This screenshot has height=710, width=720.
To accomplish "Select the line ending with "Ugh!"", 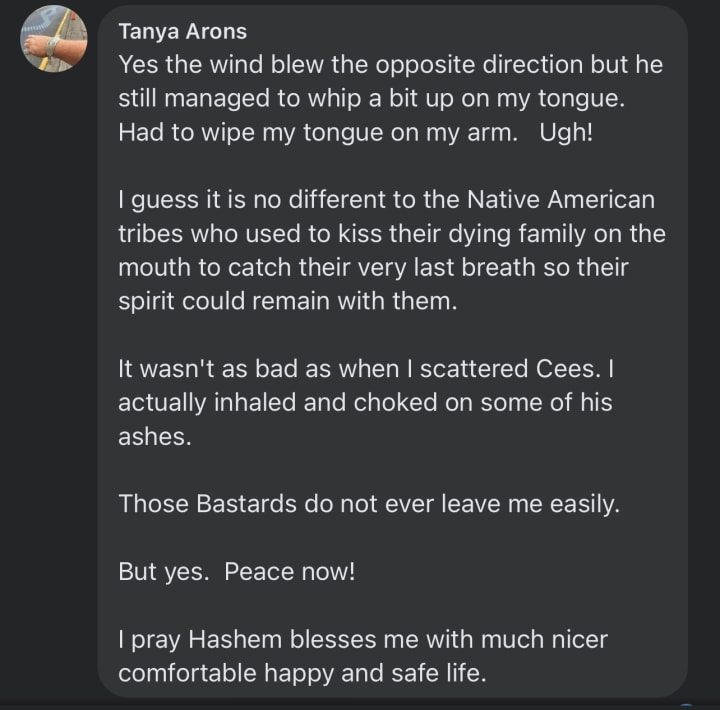I will tap(355, 133).
